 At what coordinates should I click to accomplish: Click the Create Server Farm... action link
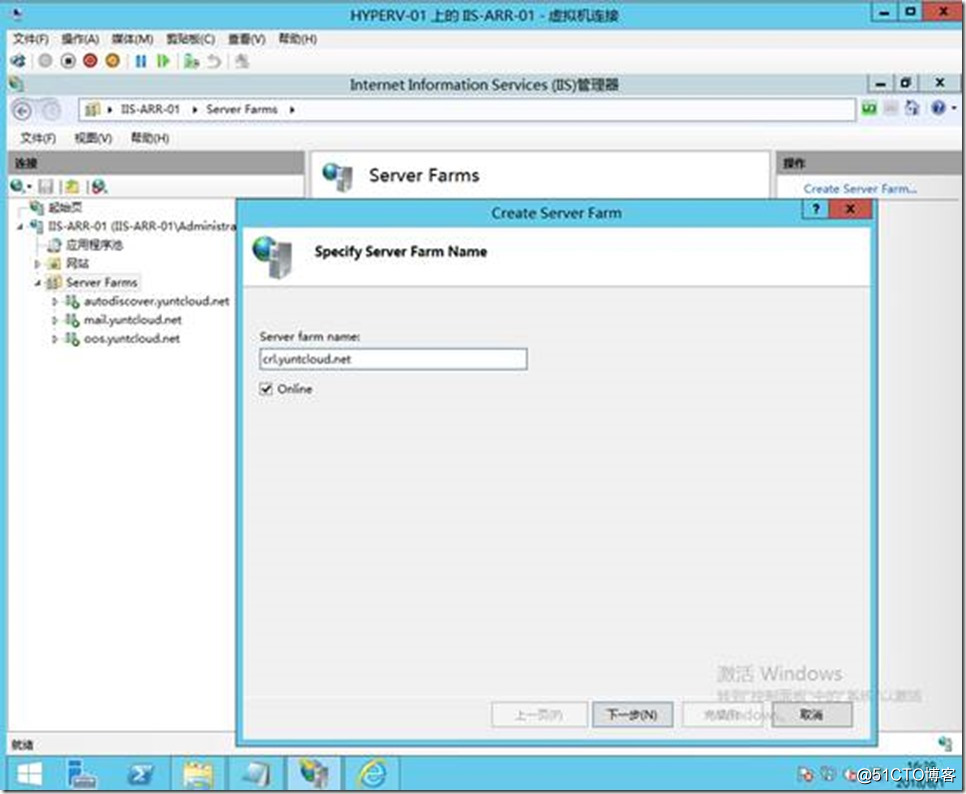859,189
